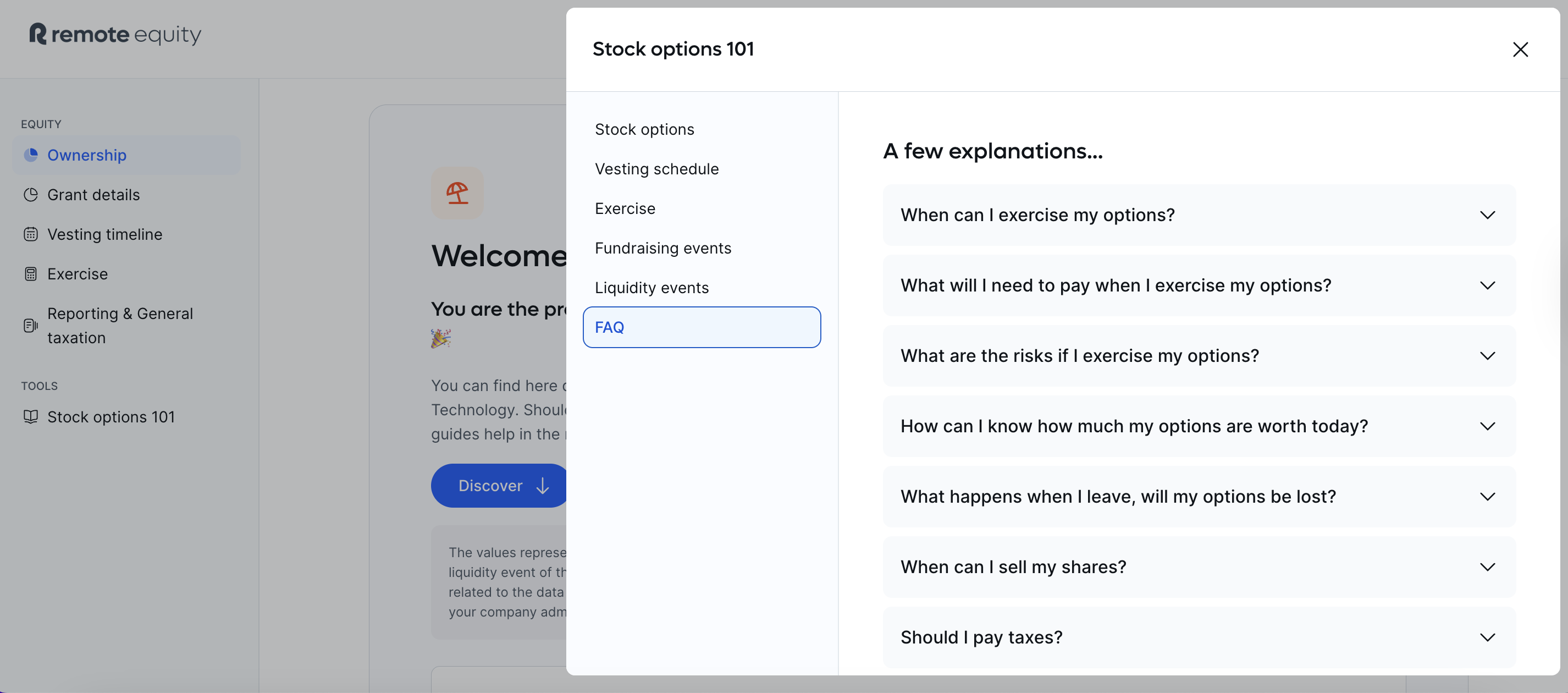Image resolution: width=1568 pixels, height=693 pixels.
Task: Go to Ownership in sidebar
Action: pos(126,155)
